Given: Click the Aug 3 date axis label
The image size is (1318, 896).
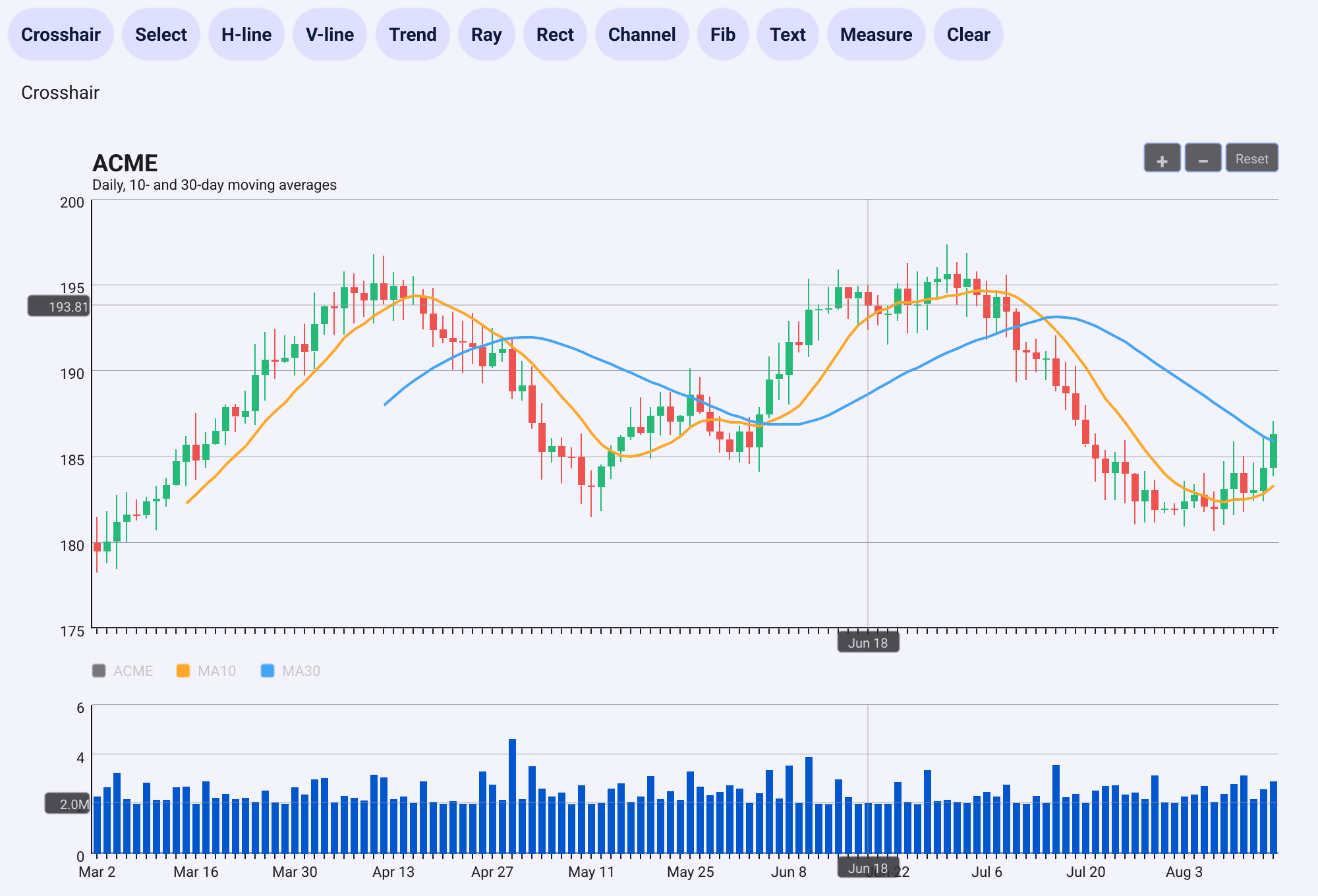Looking at the screenshot, I should coord(1184,872).
